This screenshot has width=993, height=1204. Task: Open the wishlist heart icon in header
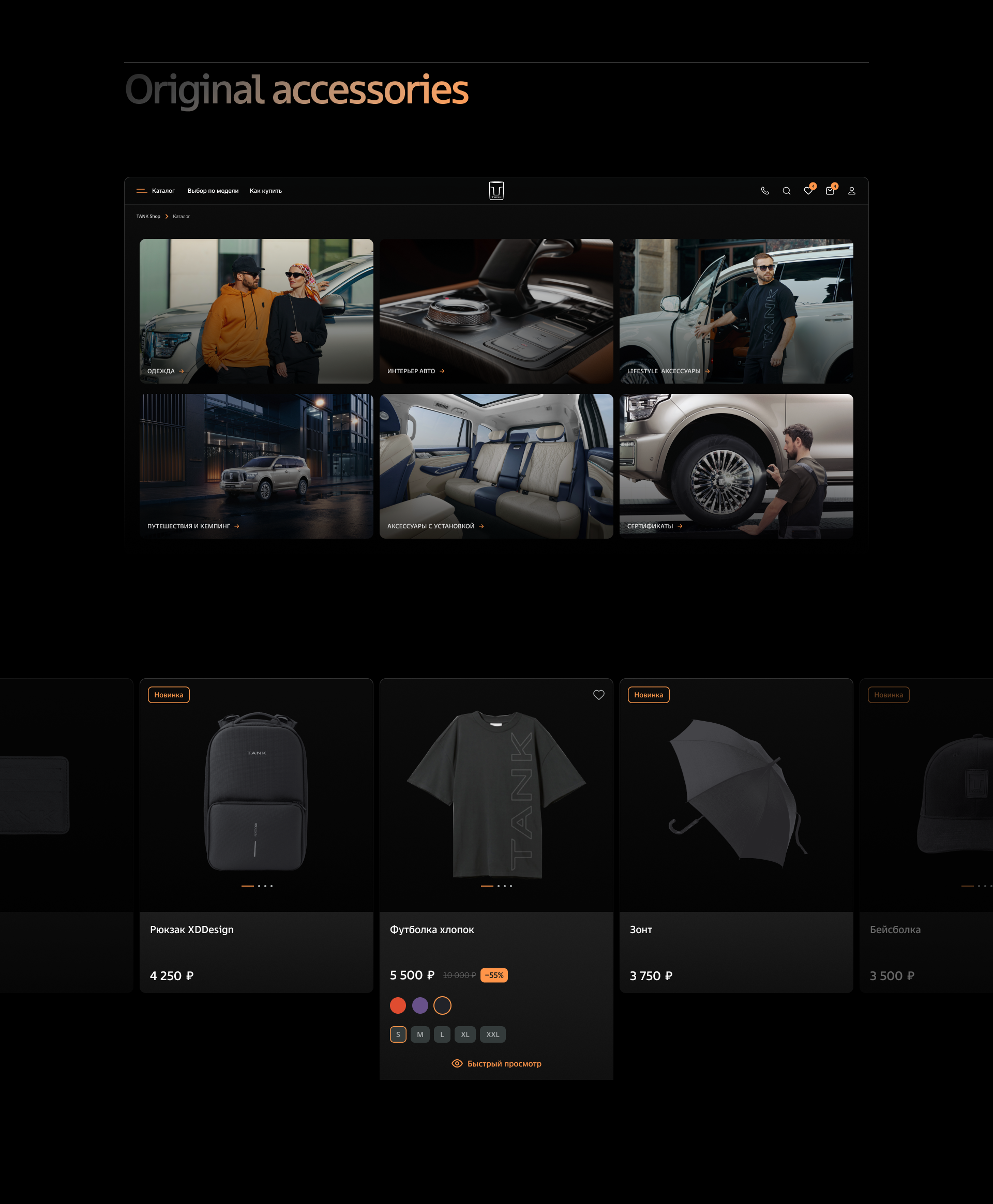(808, 190)
